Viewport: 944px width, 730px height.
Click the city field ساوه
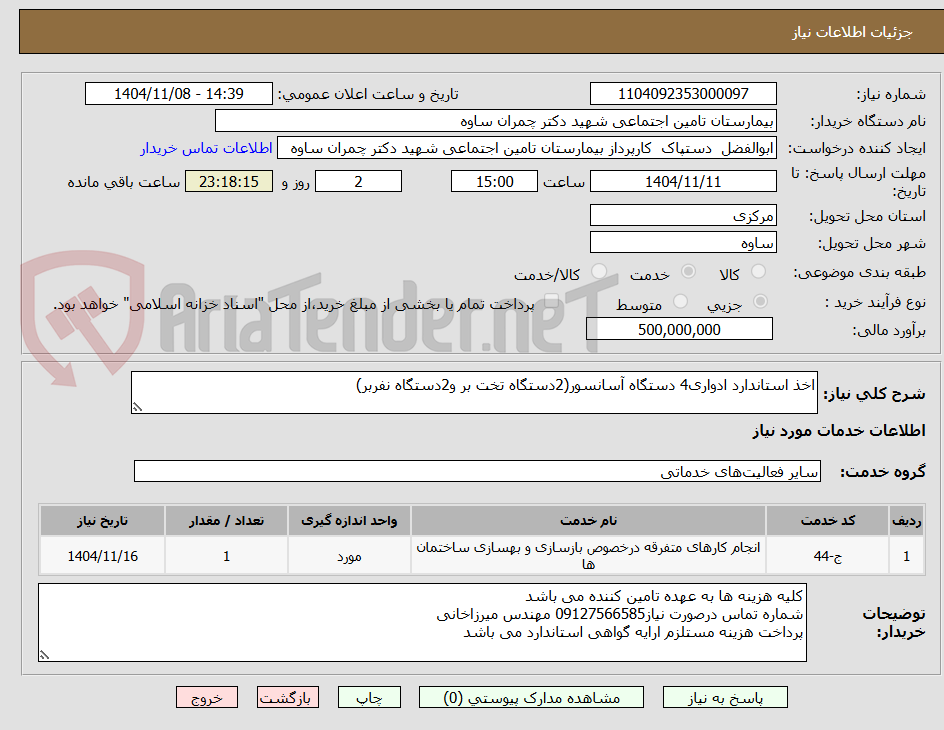(683, 243)
